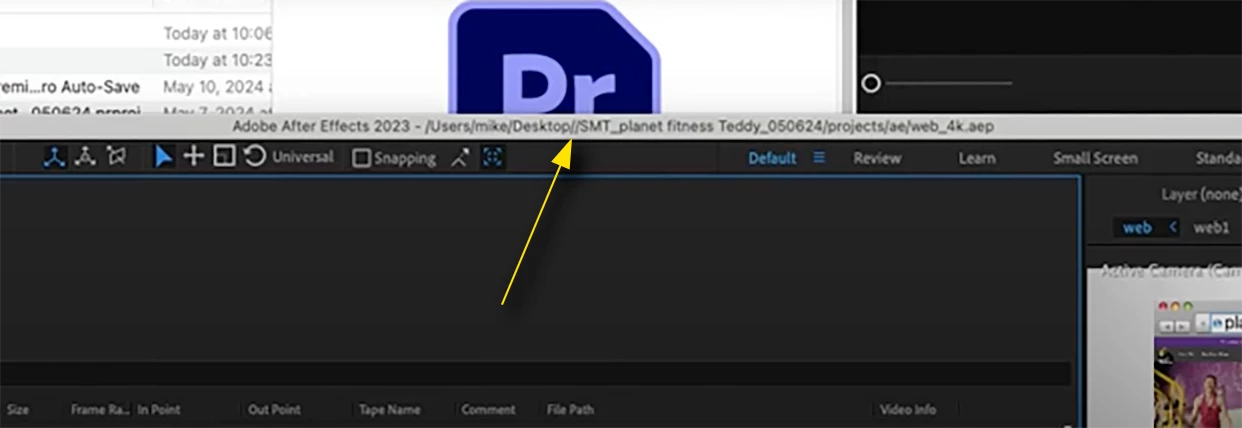Toggle the snap-to-collapsed-comps icon after Snapping
Screen dimensions: 1242x428
tap(492, 157)
